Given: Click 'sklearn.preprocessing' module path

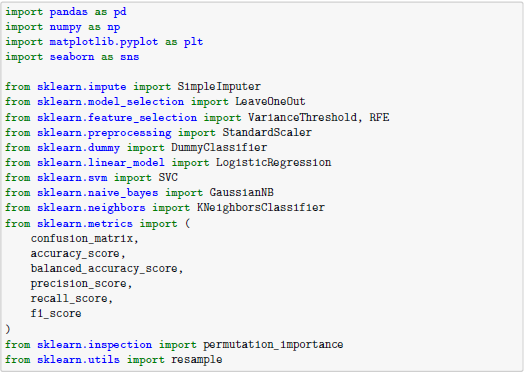Looking at the screenshot, I should (x=104, y=132).
